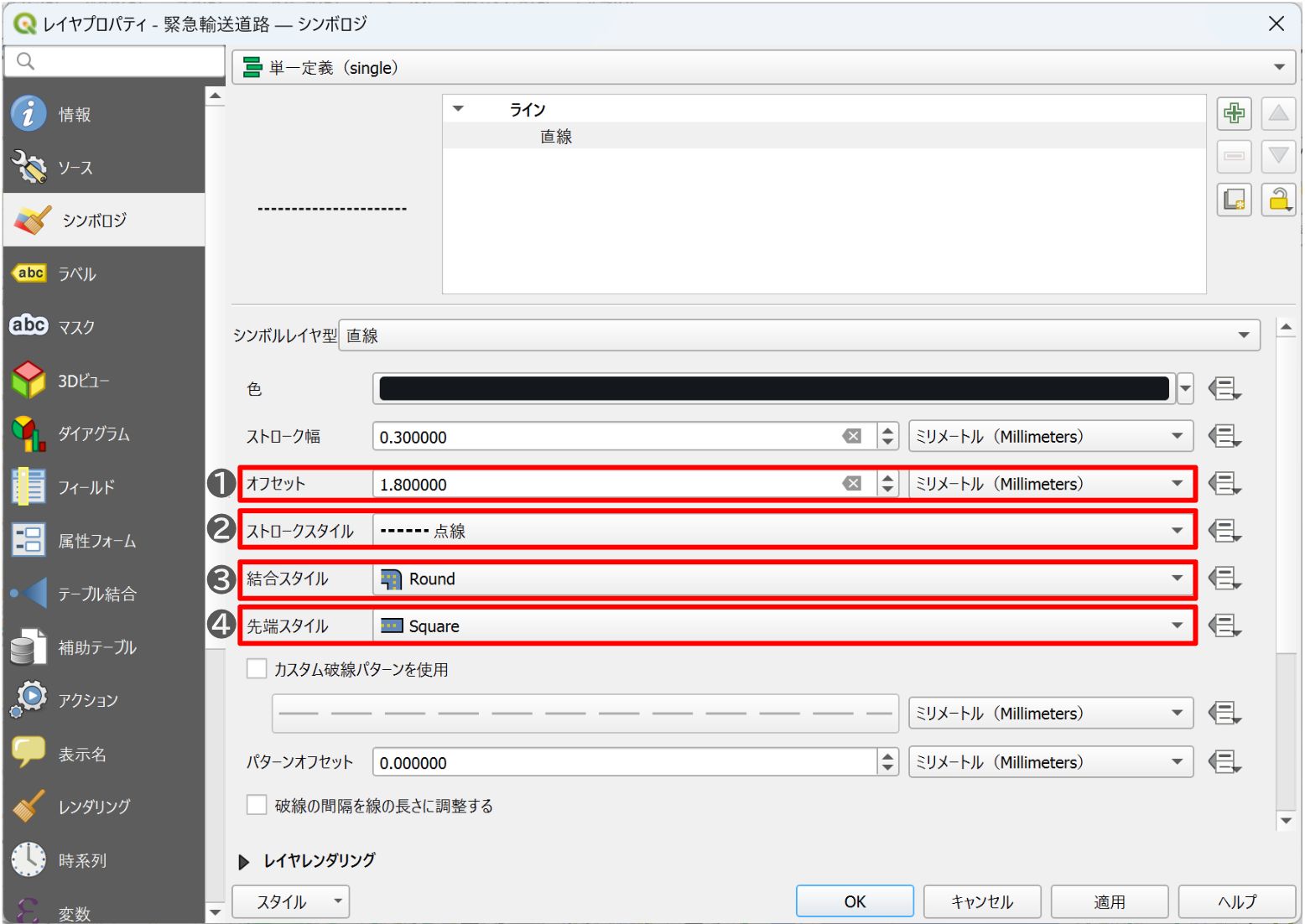Screen dimensions: 1305x924
Task: Open the テーブル結合 page
Action: [104, 594]
